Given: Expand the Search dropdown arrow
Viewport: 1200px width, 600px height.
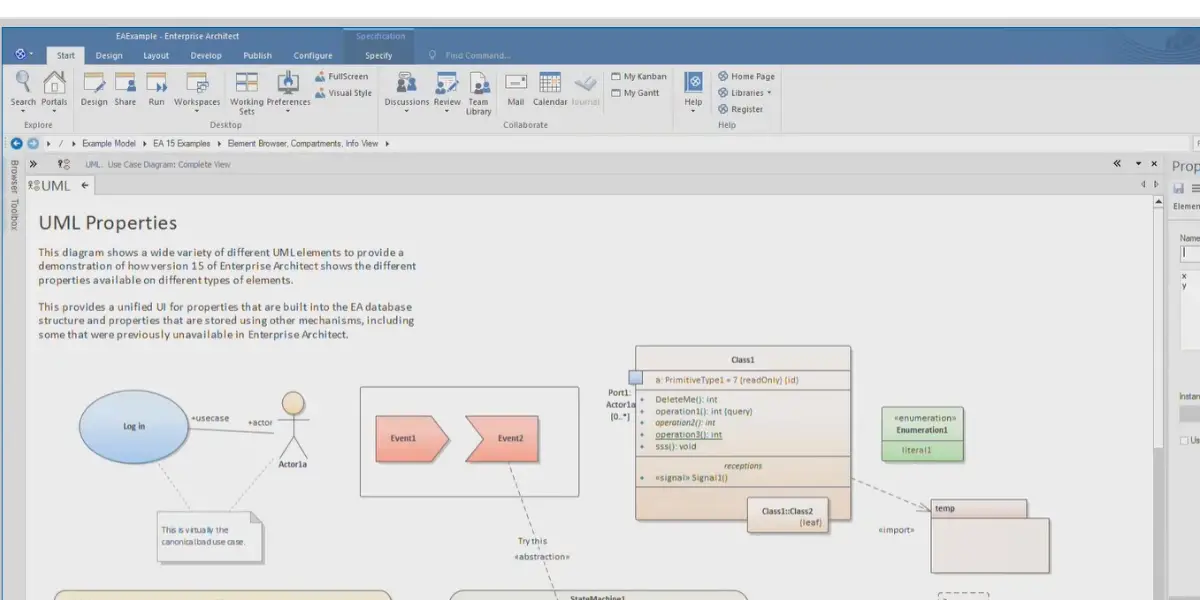Looking at the screenshot, I should [23, 111].
